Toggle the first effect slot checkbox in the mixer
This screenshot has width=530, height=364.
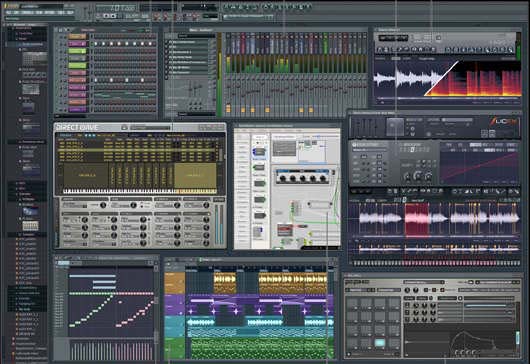coord(167,42)
